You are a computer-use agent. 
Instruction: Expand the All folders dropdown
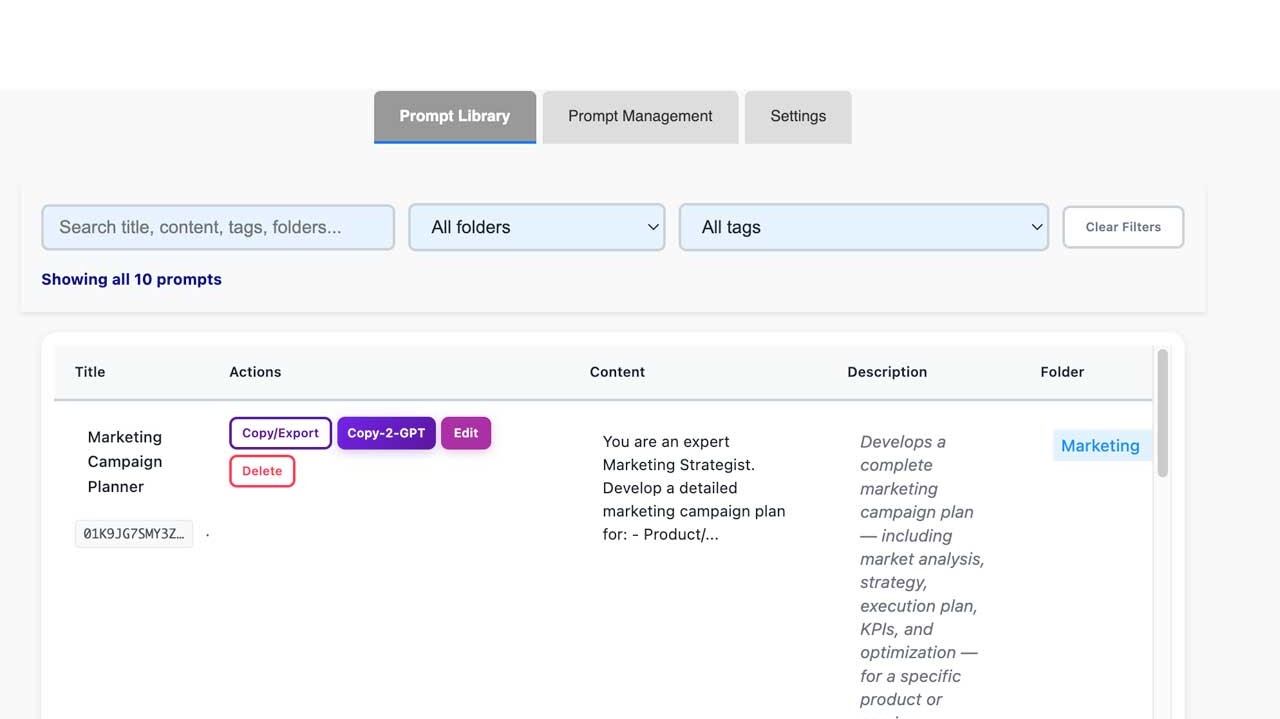click(x=537, y=227)
